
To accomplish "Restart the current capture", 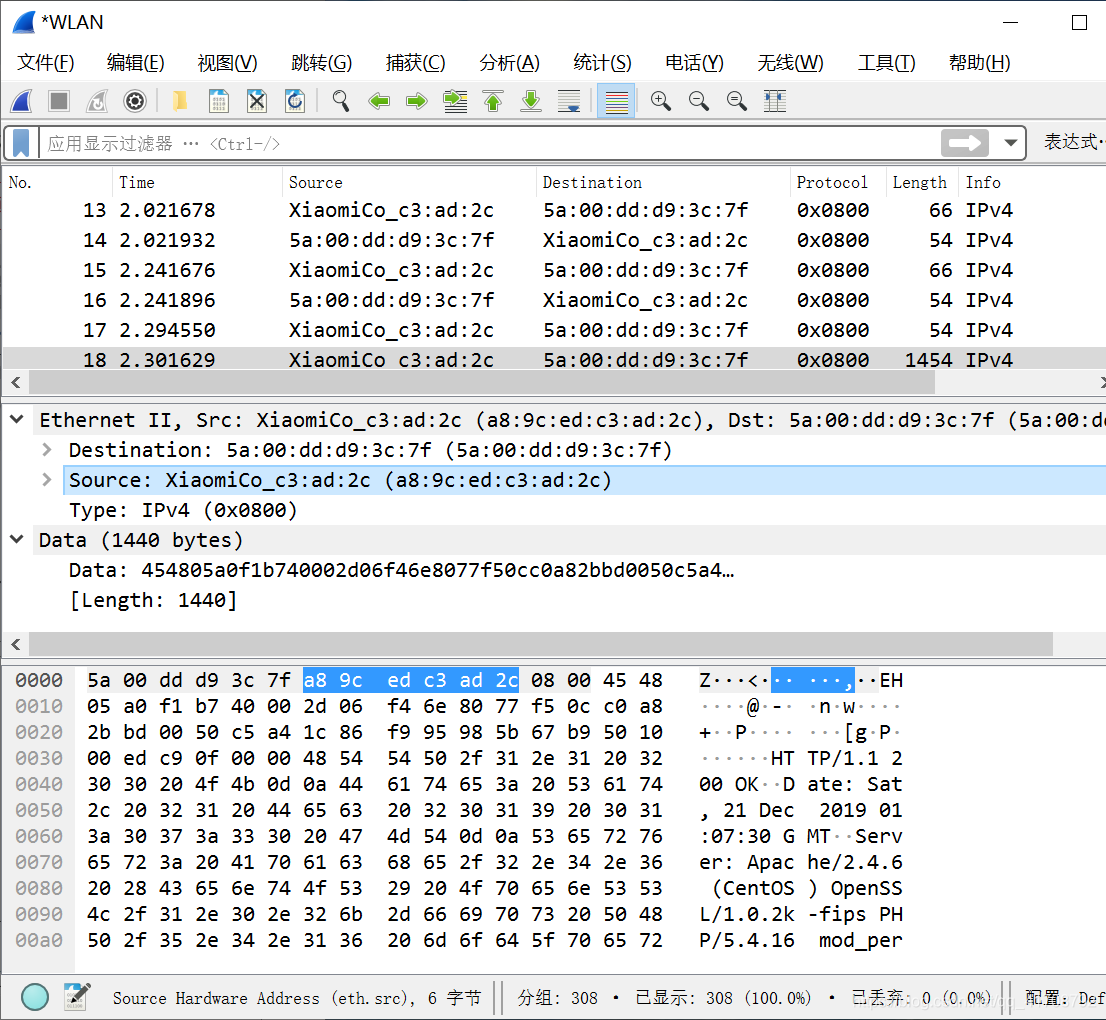I will point(97,102).
